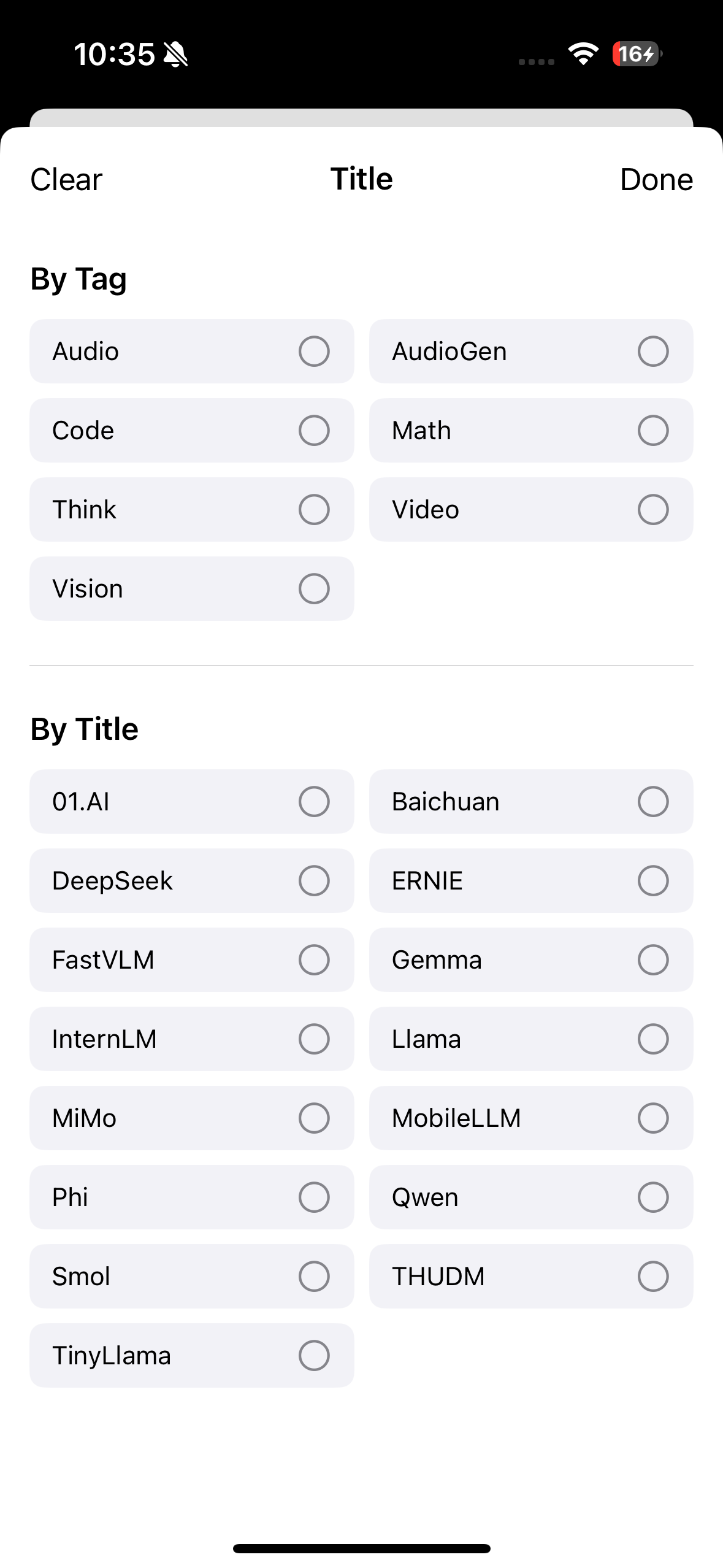Select TinyLlama from the title list

point(191,1355)
